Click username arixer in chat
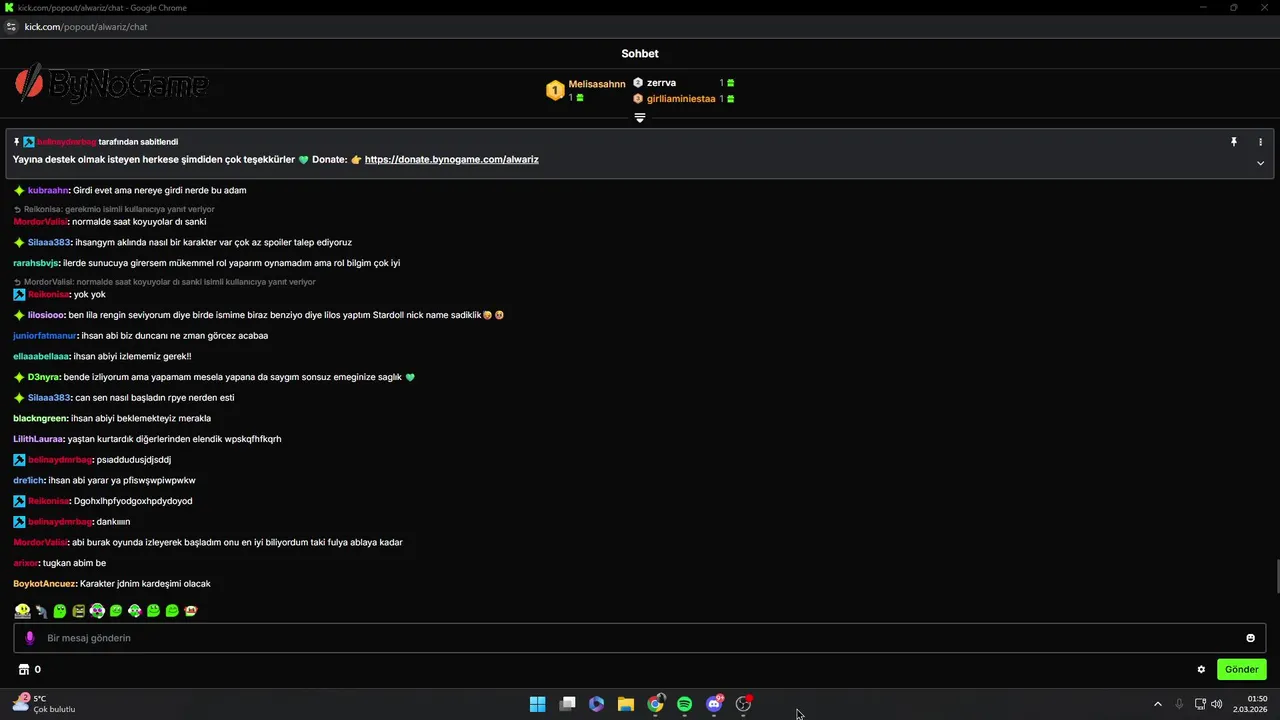The image size is (1280, 720). (25, 563)
